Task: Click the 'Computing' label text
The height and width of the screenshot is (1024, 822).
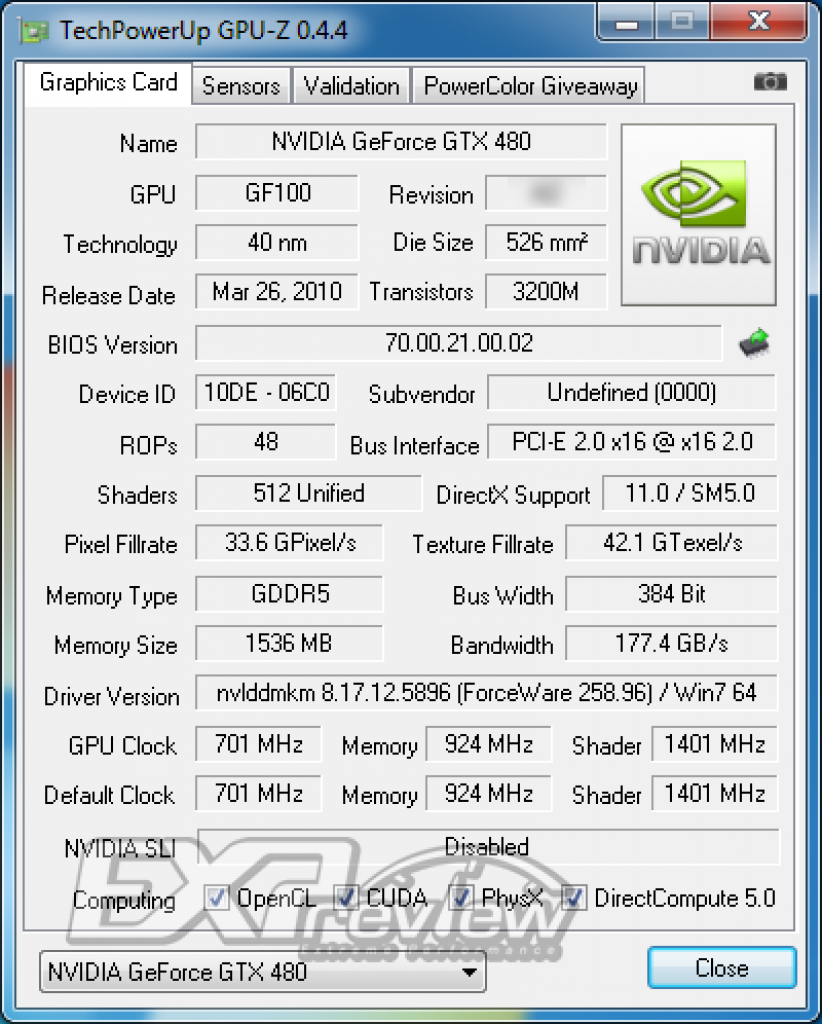Action: pyautogui.click(x=124, y=901)
